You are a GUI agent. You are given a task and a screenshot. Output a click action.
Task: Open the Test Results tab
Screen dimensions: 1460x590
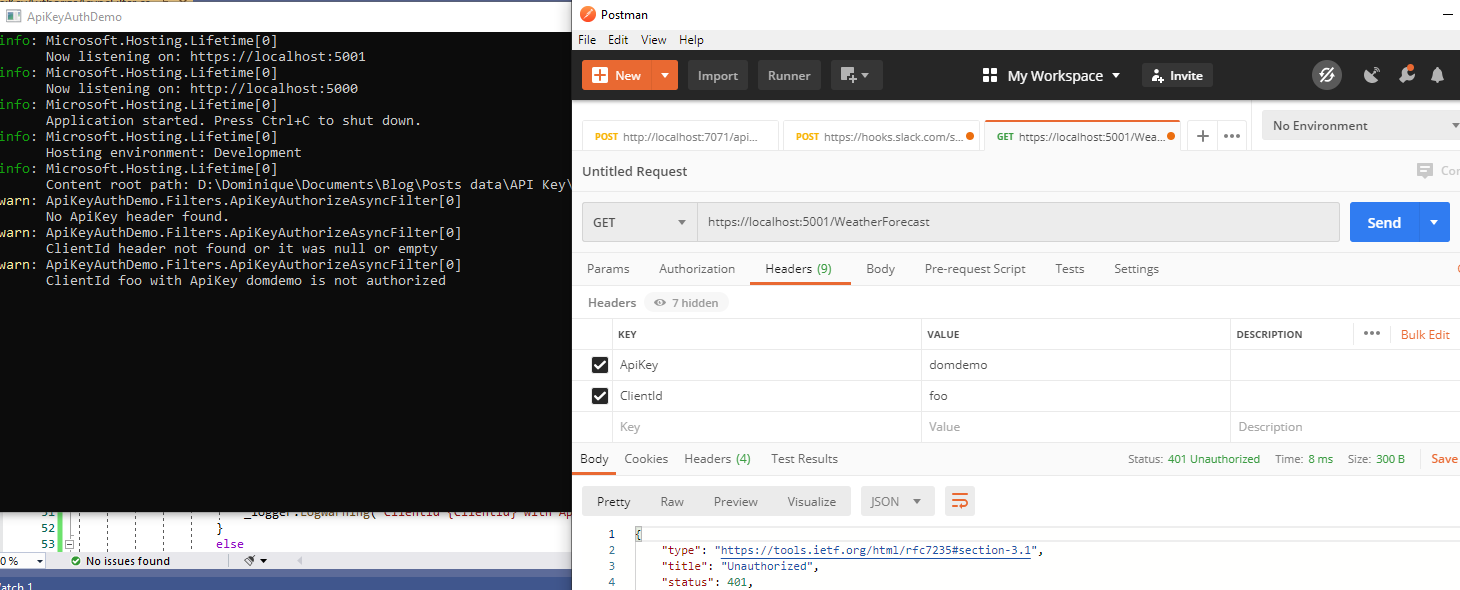[x=804, y=459]
